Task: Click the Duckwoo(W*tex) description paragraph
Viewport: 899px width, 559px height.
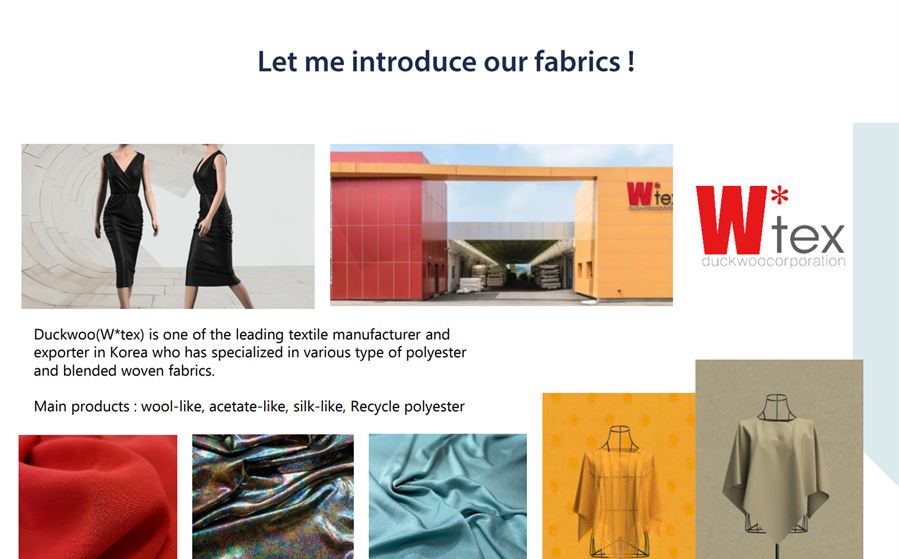Action: [x=250, y=352]
